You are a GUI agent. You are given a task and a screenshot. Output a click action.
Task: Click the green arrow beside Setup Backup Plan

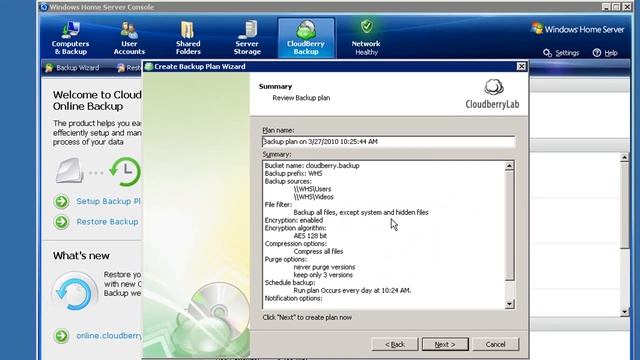[x=62, y=201]
